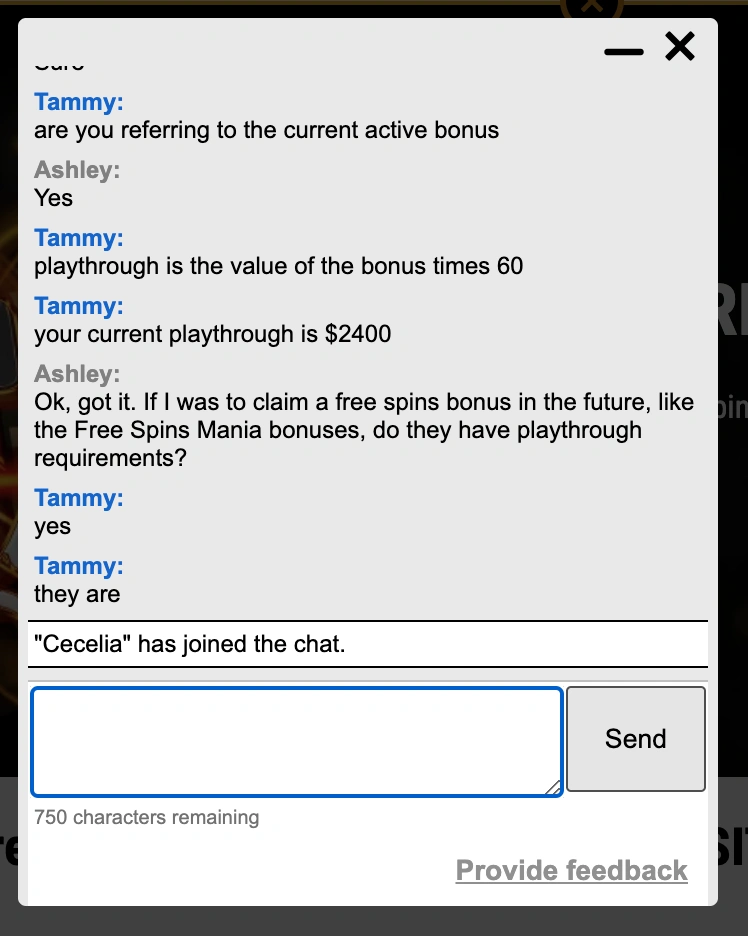Screen dimensions: 748x936
Task: Close the live chat with the X icon
Action: click(680, 46)
